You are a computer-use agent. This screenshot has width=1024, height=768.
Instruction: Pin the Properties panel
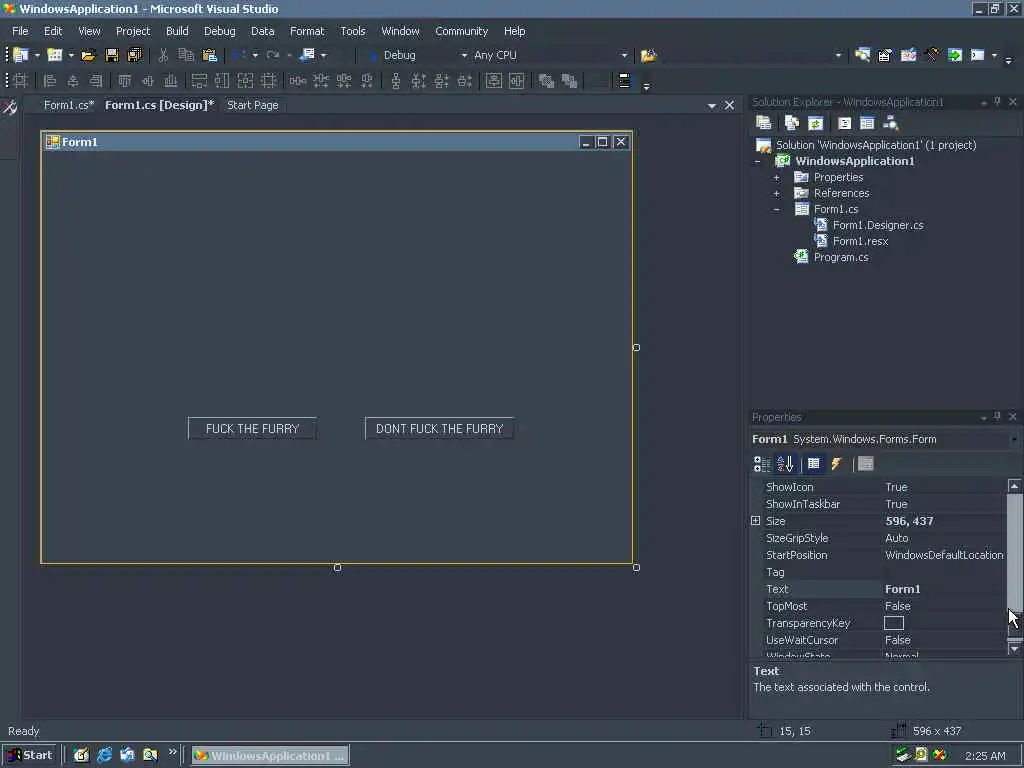(x=997, y=417)
